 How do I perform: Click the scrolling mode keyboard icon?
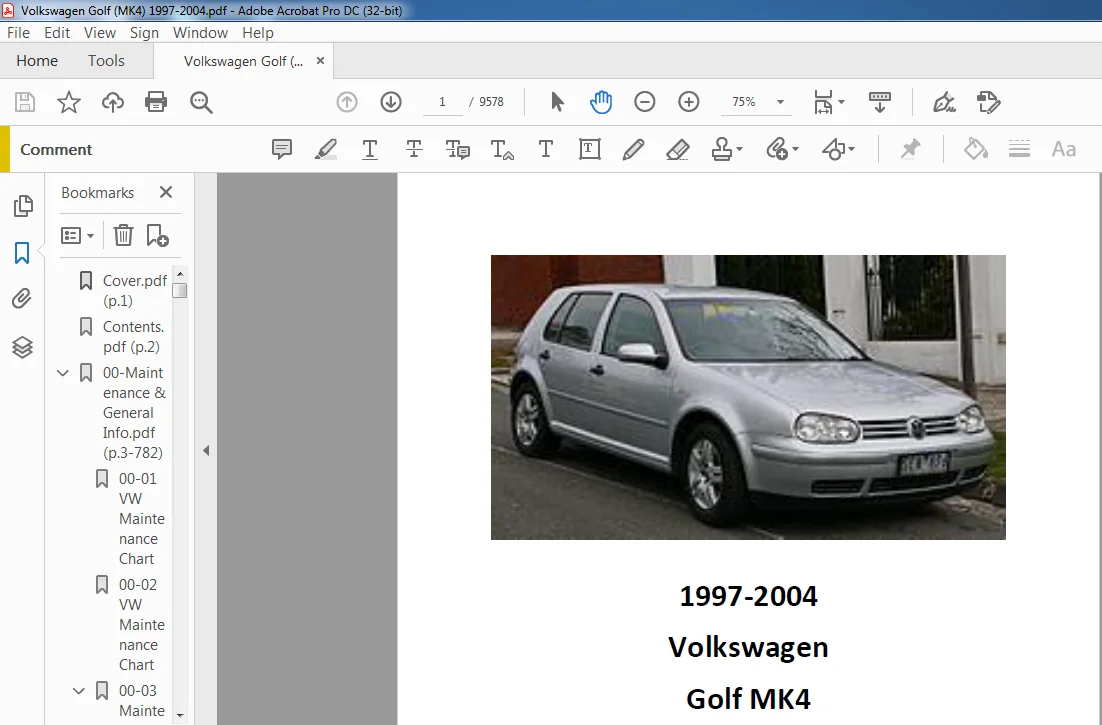[x=879, y=103]
